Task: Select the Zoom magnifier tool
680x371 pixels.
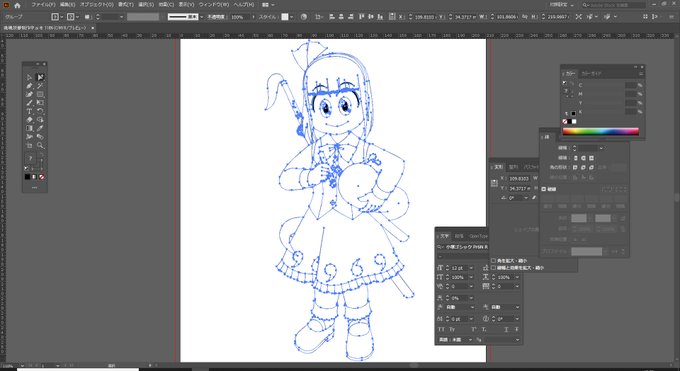Action: pos(40,145)
